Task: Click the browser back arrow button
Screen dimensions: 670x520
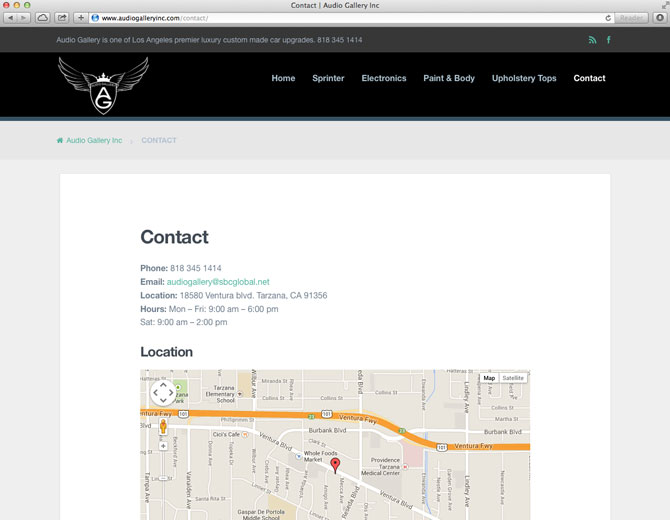Action: click(11, 18)
